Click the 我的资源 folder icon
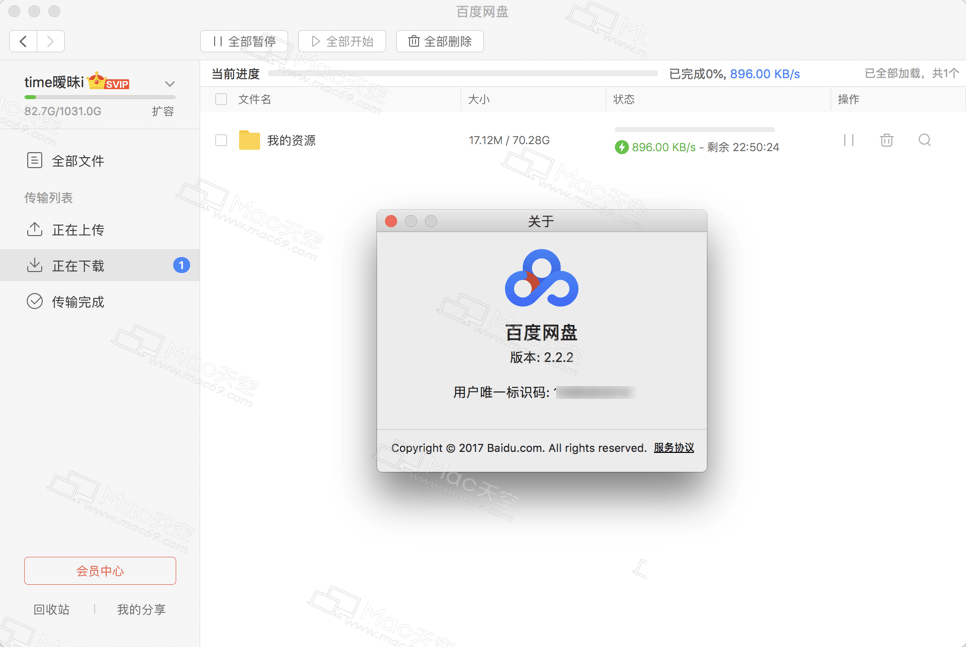 pyautogui.click(x=250, y=140)
